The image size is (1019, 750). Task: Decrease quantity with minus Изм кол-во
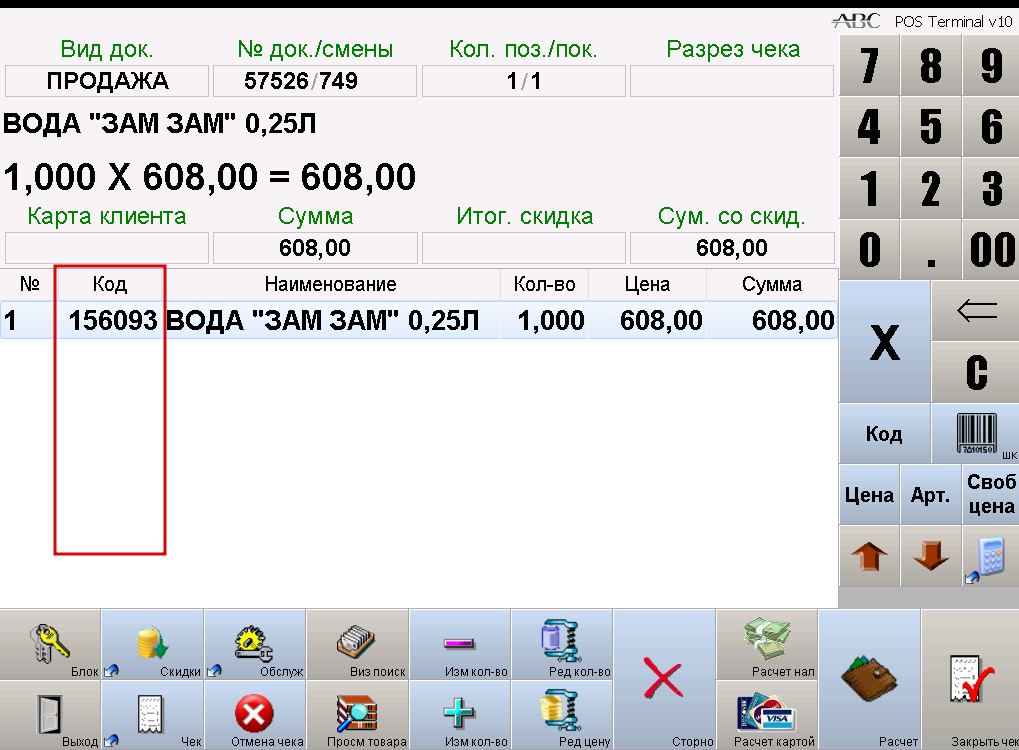[460, 645]
